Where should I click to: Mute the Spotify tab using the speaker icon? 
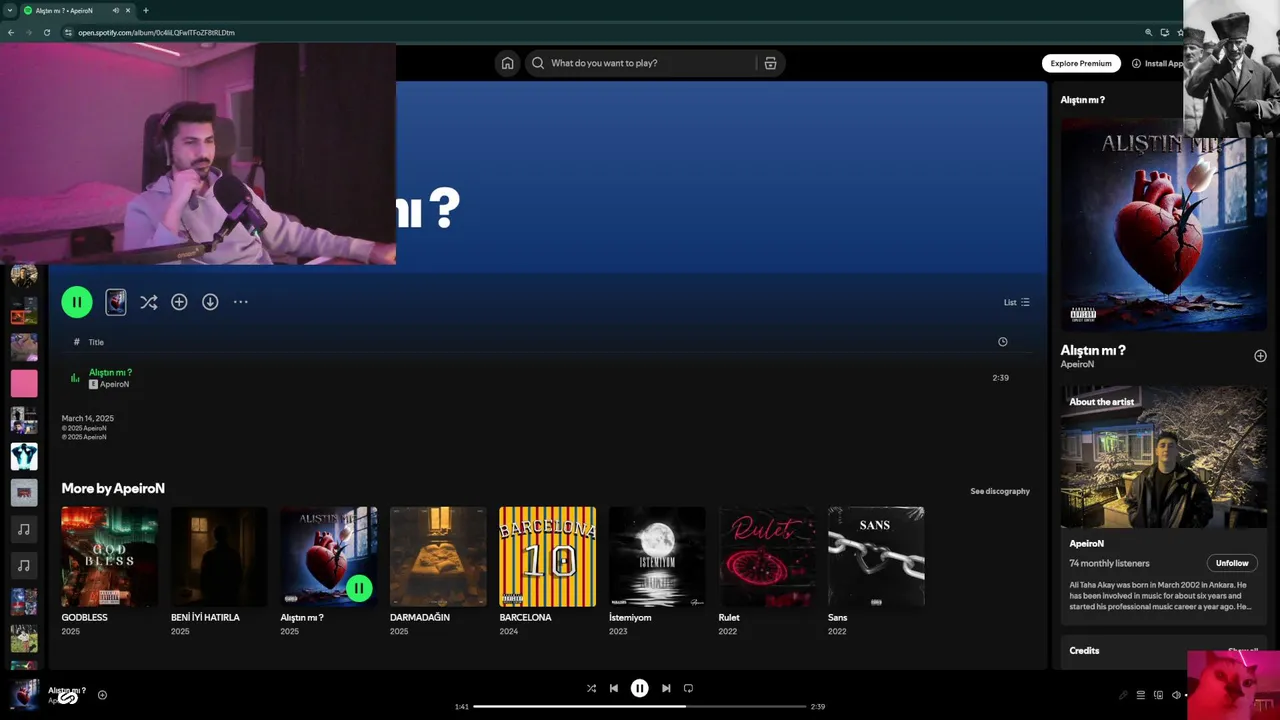click(116, 10)
